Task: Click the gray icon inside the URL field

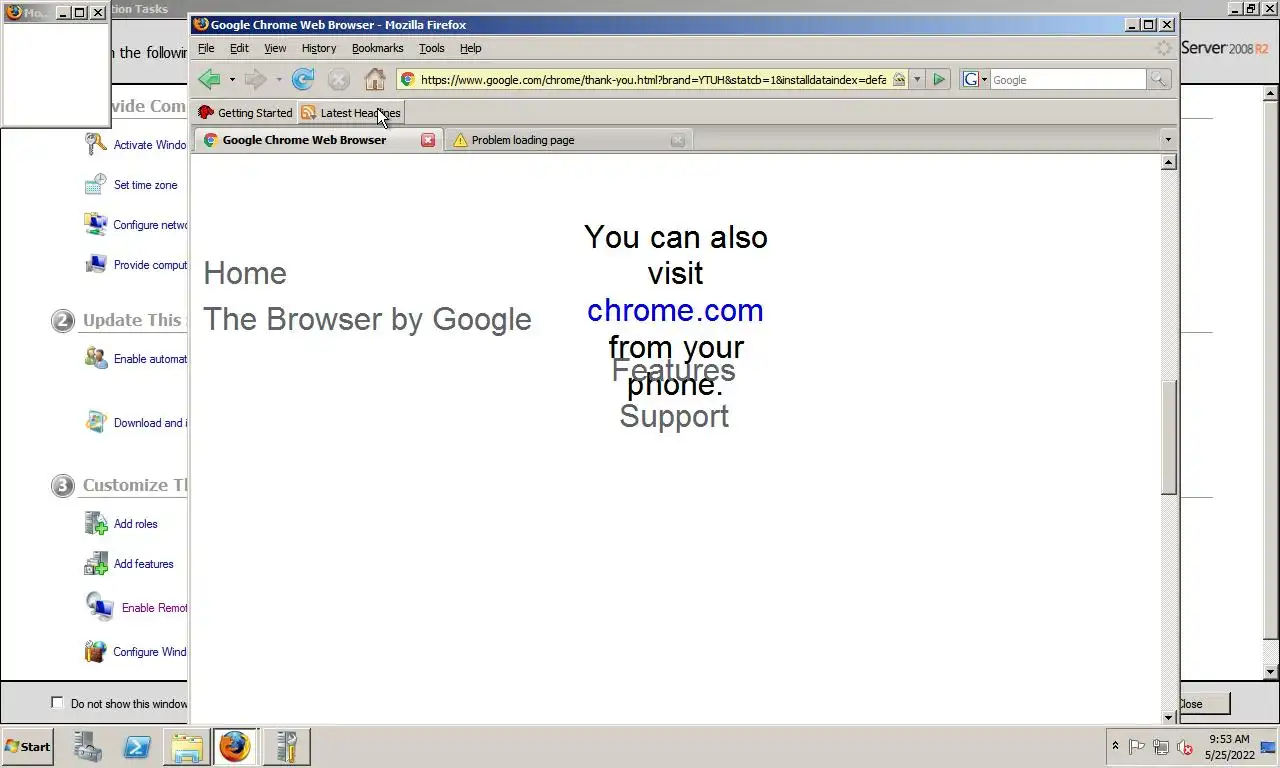Action: coord(898,79)
